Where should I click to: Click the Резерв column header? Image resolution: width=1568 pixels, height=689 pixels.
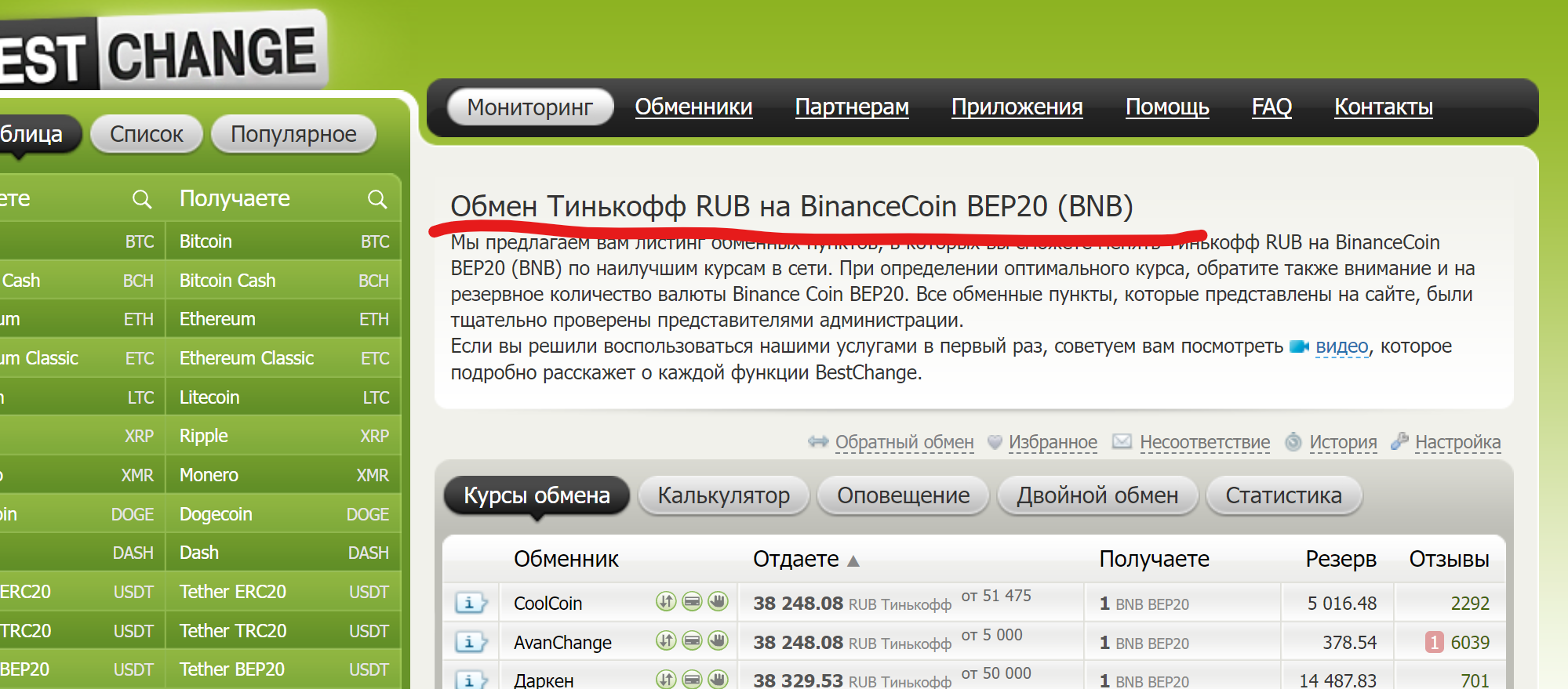[1341, 559]
